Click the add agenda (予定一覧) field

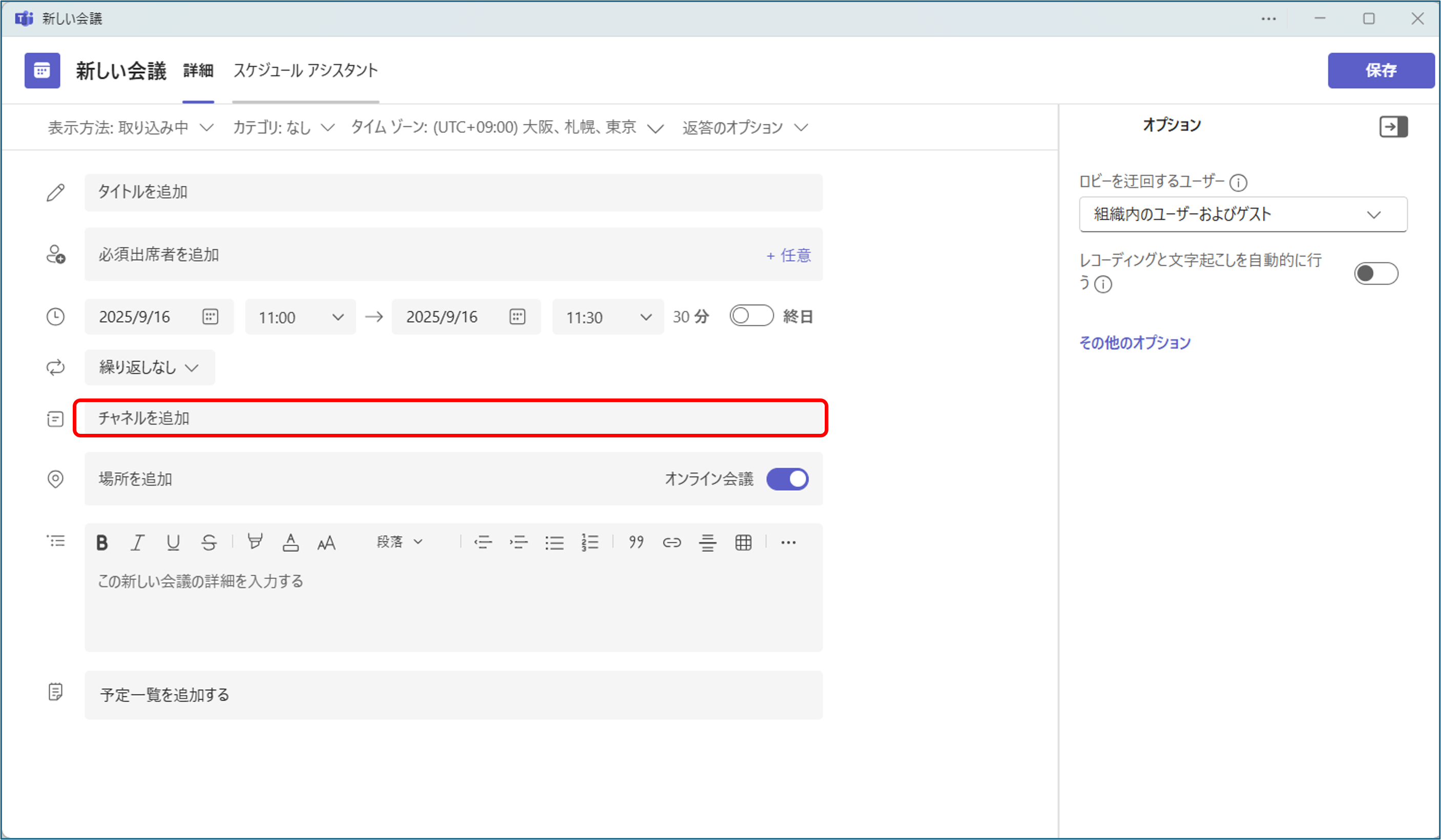click(x=453, y=695)
